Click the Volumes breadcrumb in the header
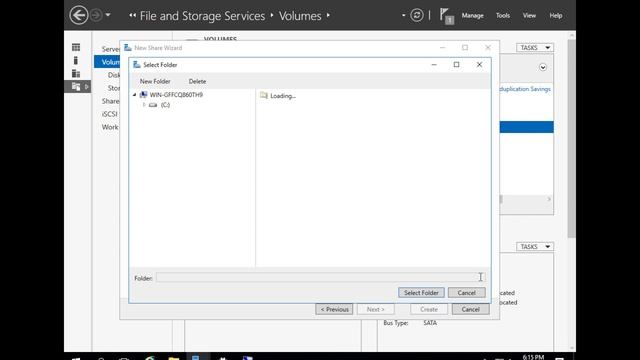 point(300,16)
